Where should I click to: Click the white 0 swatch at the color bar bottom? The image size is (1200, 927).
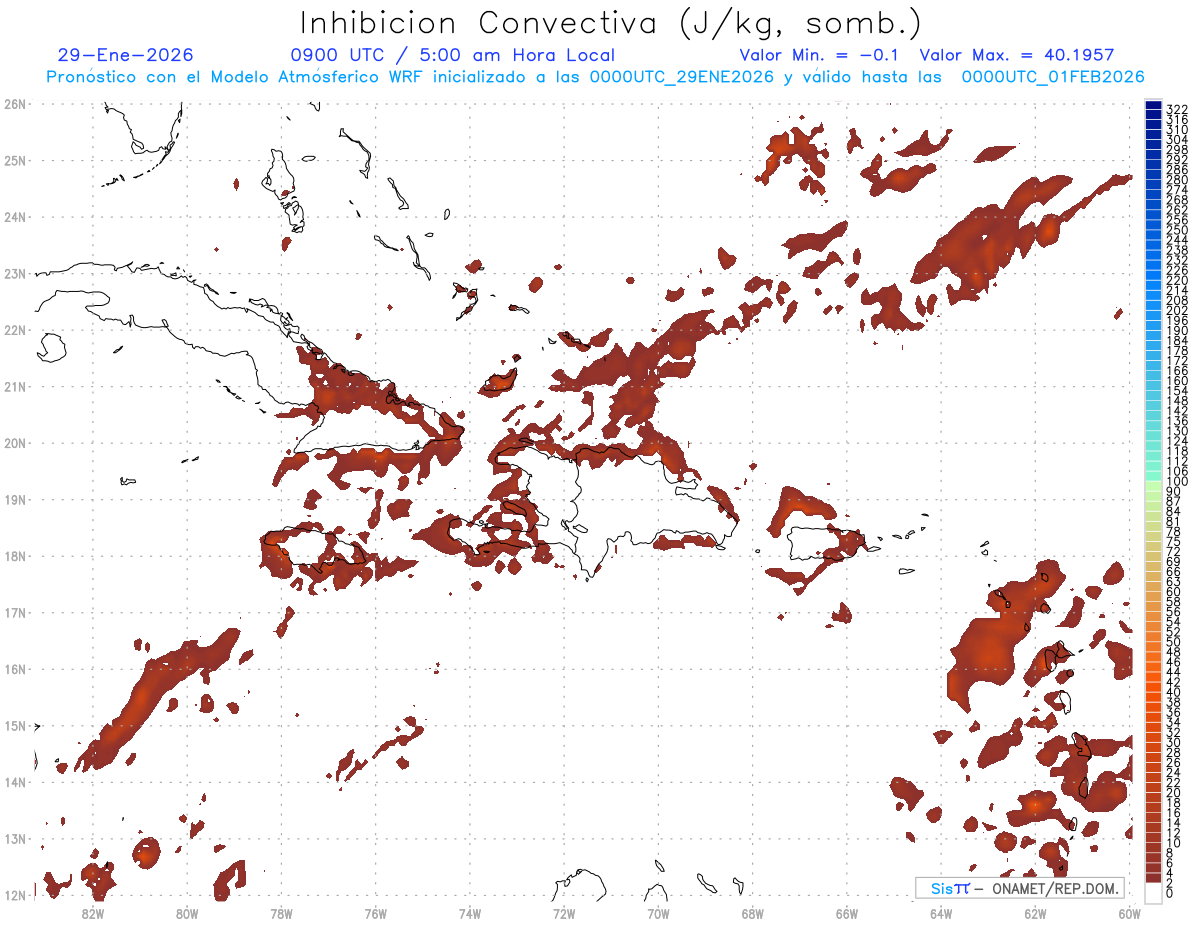1153,893
